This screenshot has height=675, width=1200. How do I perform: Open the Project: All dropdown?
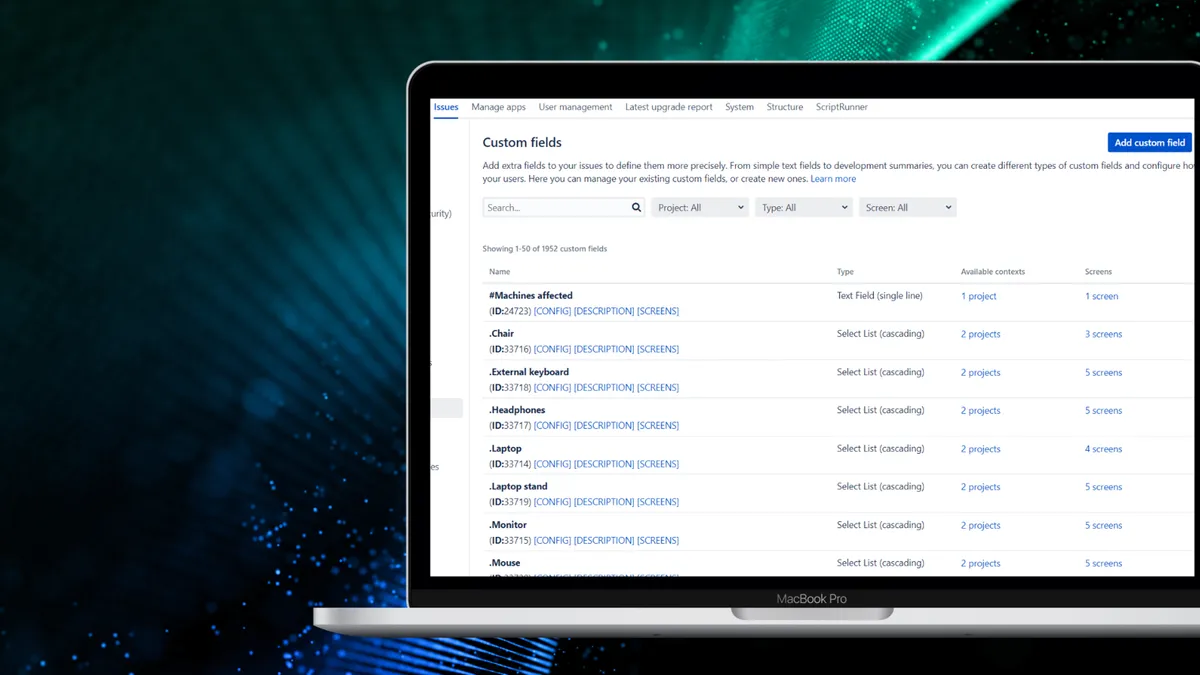(700, 208)
